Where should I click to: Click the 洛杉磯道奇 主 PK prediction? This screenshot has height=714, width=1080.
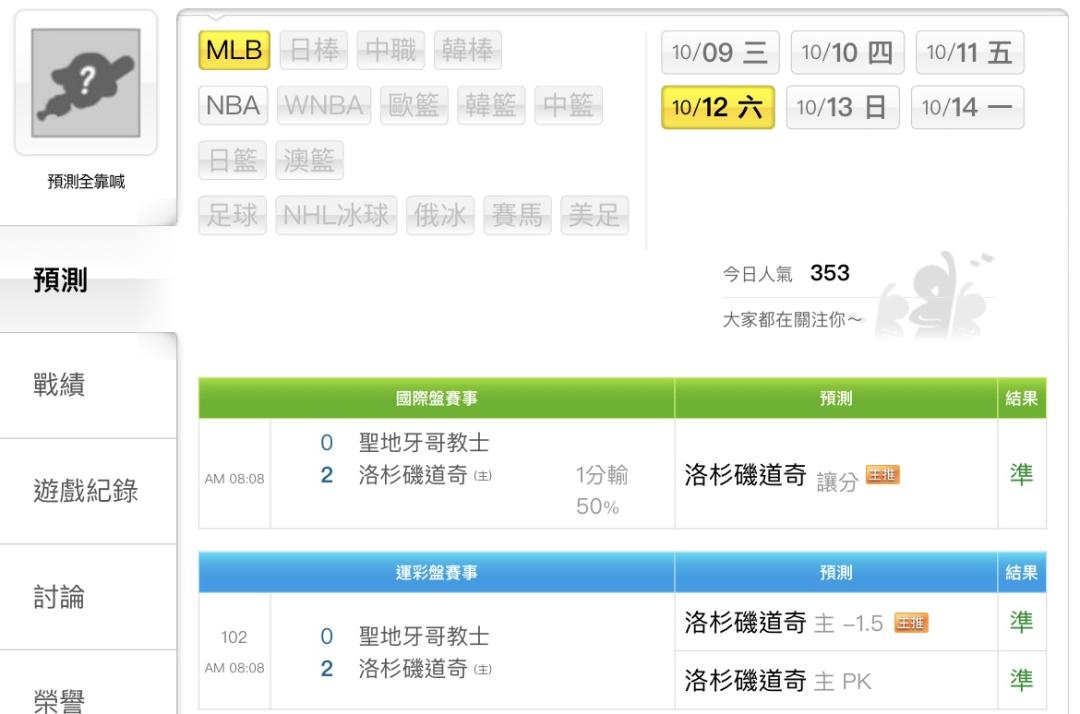[x=777, y=681]
